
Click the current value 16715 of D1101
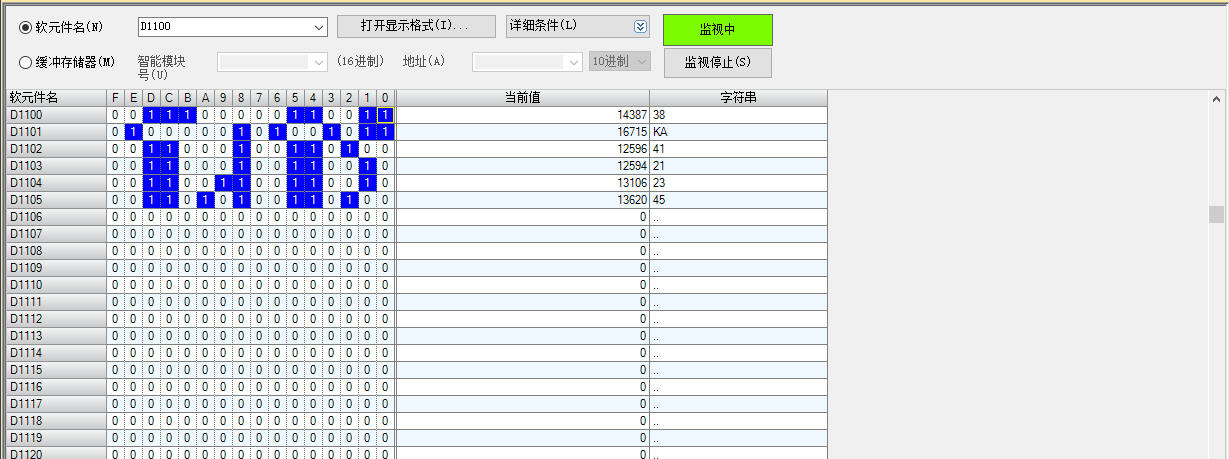coord(630,132)
